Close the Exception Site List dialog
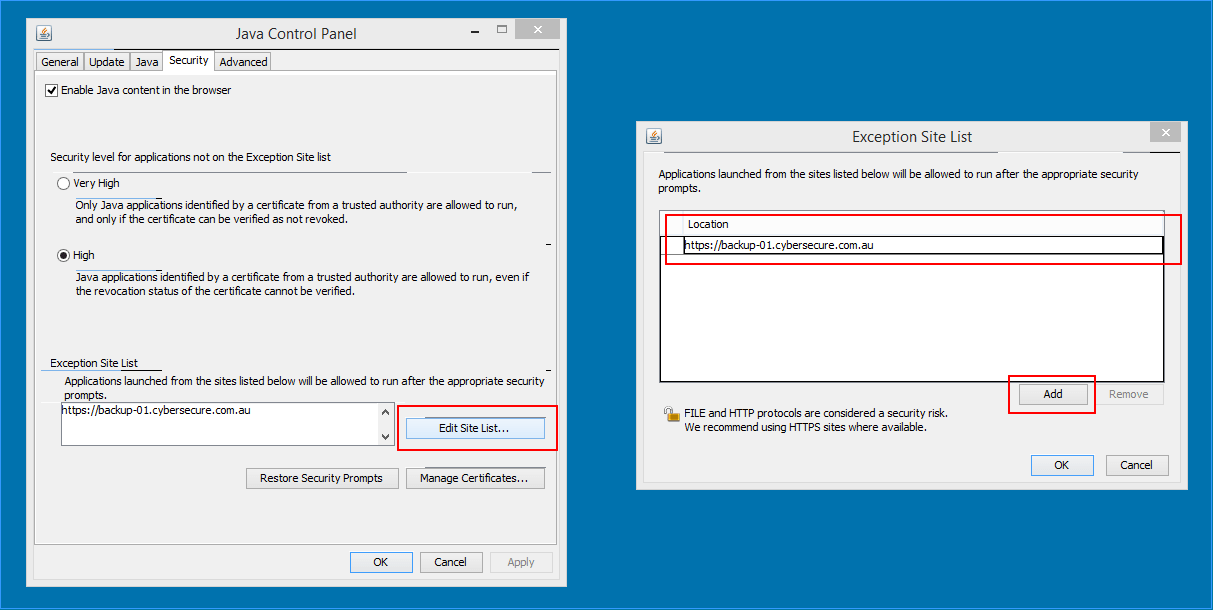 [1164, 132]
